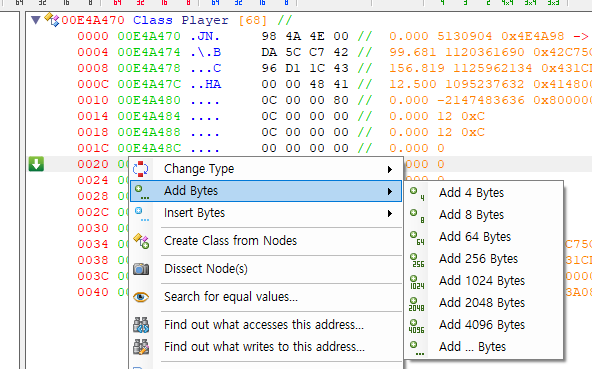Click the Add Bytes green plus icon
Image resolution: width=592 pixels, height=369 pixels.
point(142,191)
